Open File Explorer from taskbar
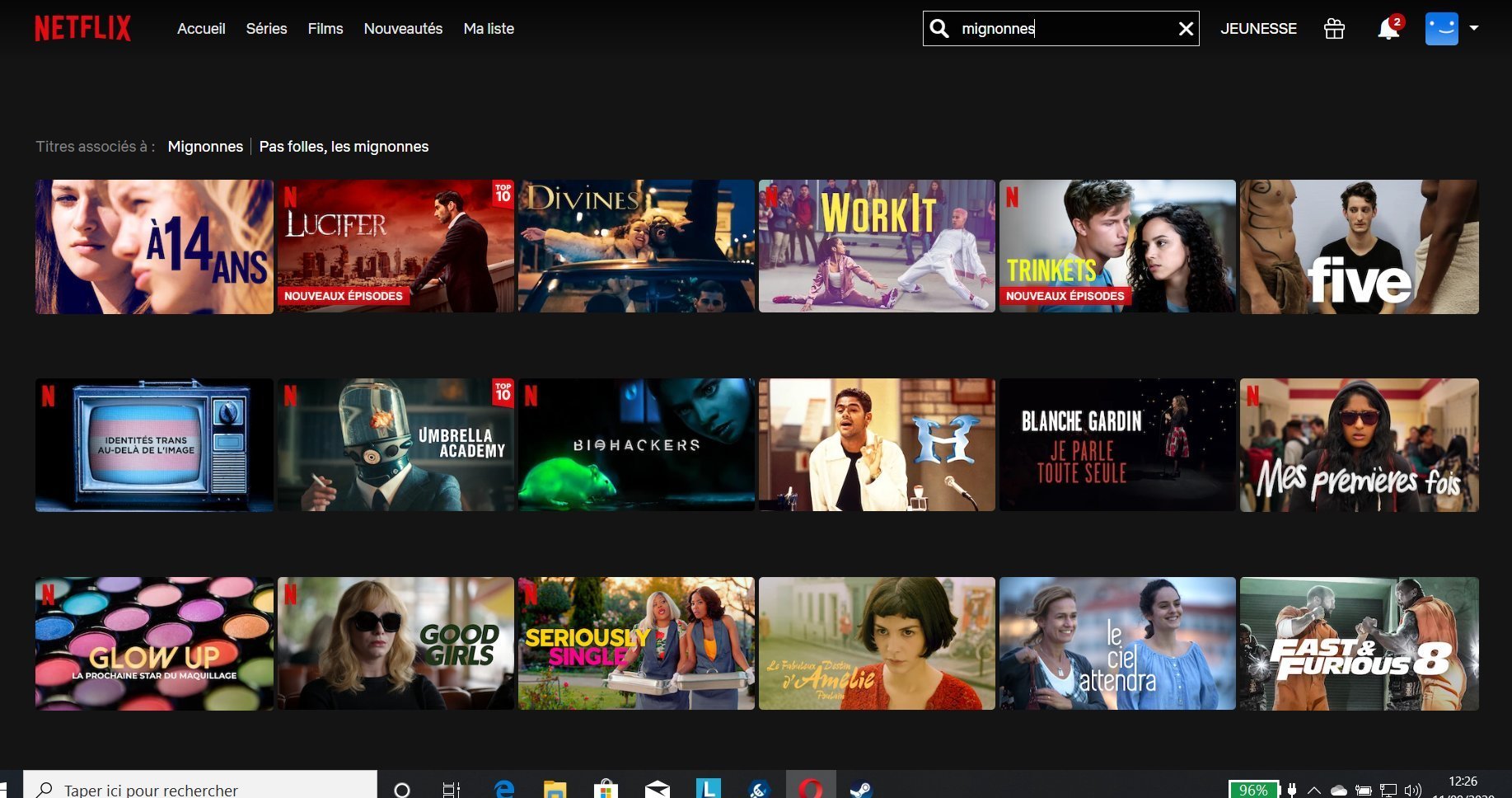Screen dimensions: 1512x798 point(555,789)
